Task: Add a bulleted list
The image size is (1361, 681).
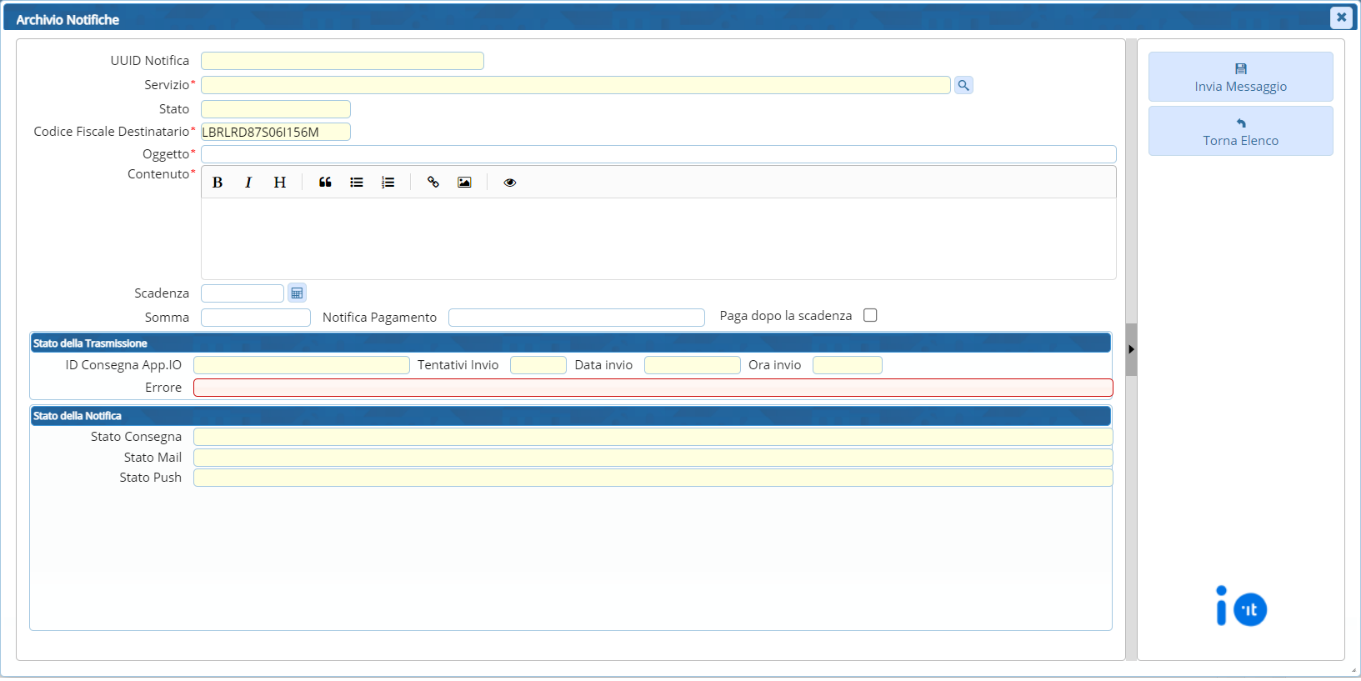Action: pyautogui.click(x=356, y=182)
